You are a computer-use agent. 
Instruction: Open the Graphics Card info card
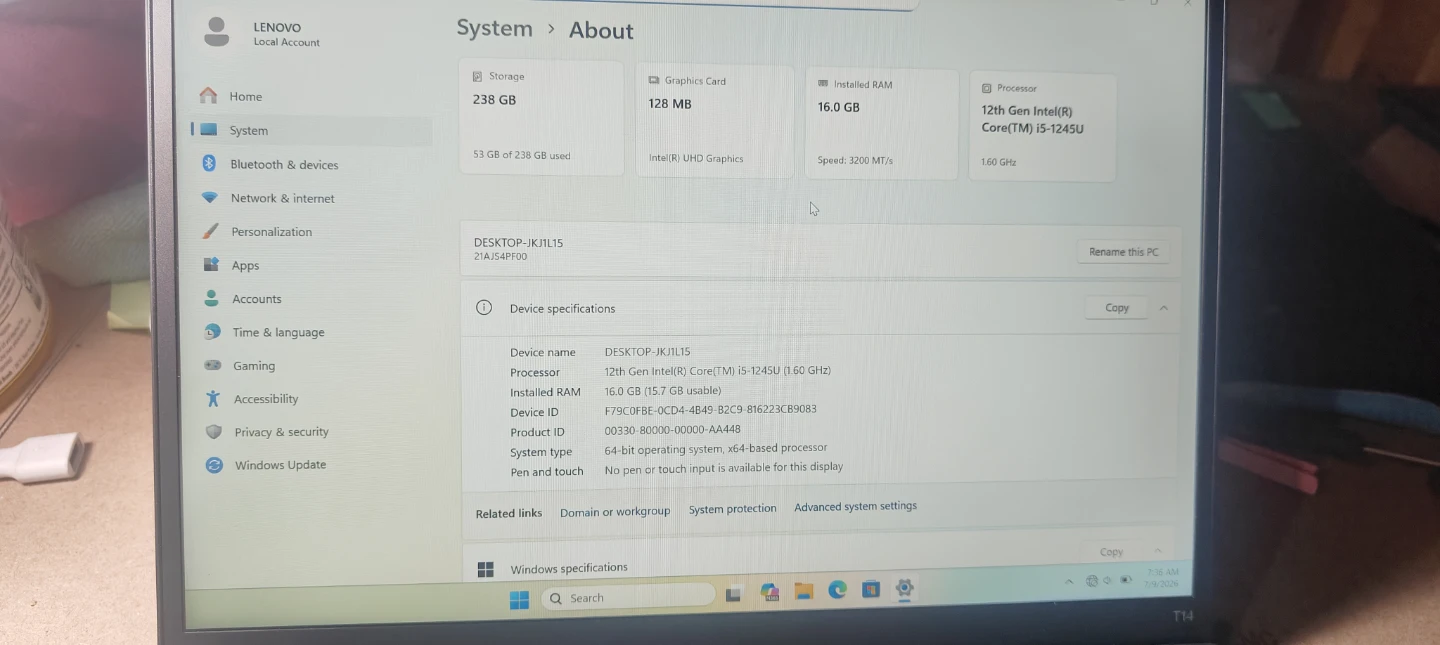coord(714,121)
